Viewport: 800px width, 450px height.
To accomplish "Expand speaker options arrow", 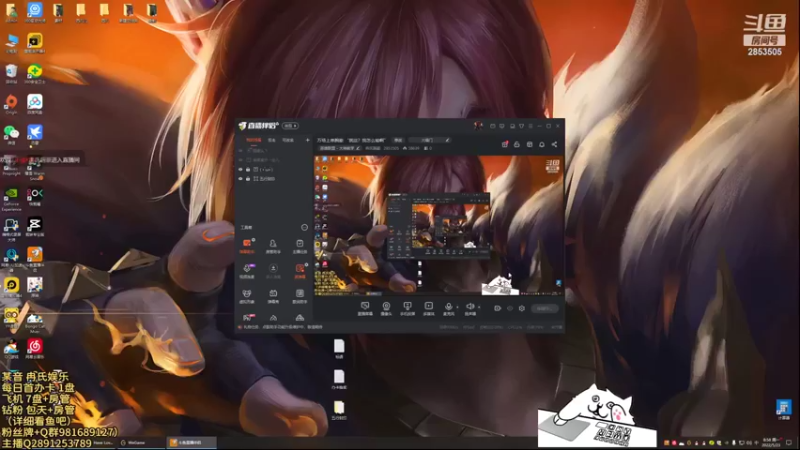I will [479, 307].
